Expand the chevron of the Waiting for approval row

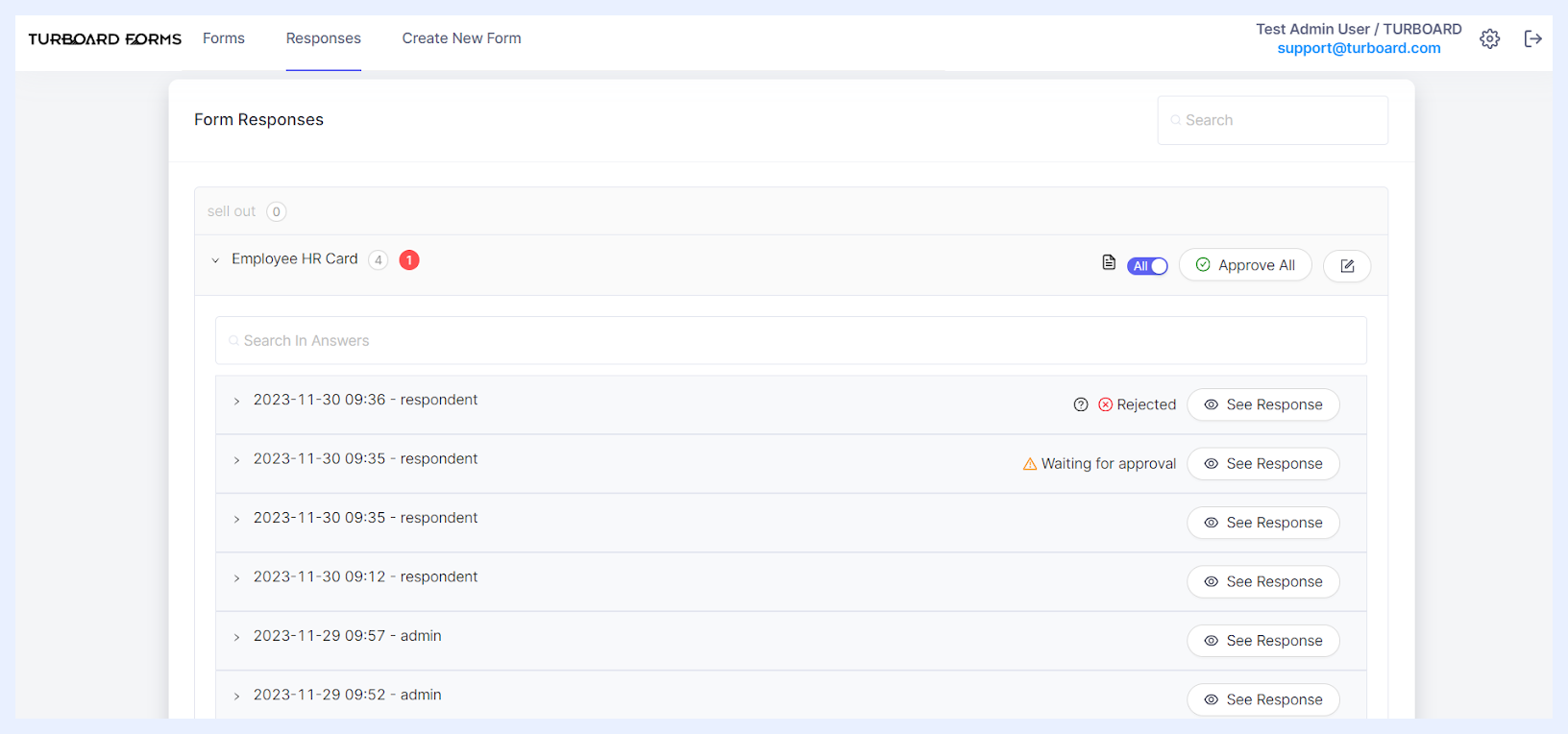(236, 460)
